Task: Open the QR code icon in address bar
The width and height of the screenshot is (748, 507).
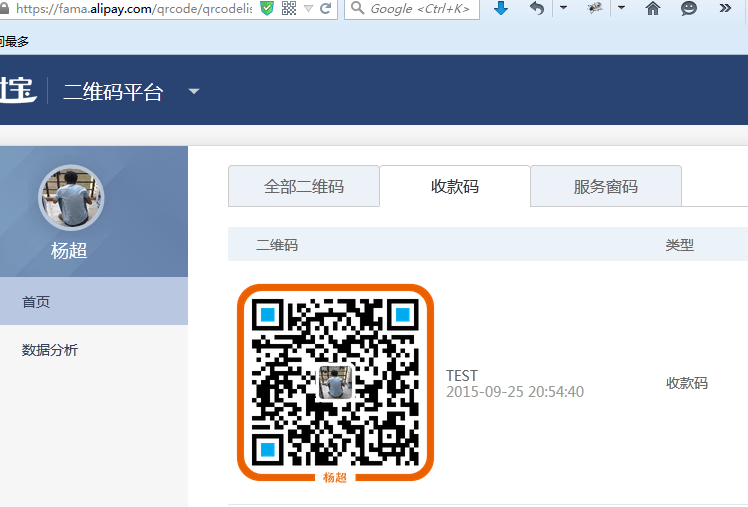Action: (289, 8)
